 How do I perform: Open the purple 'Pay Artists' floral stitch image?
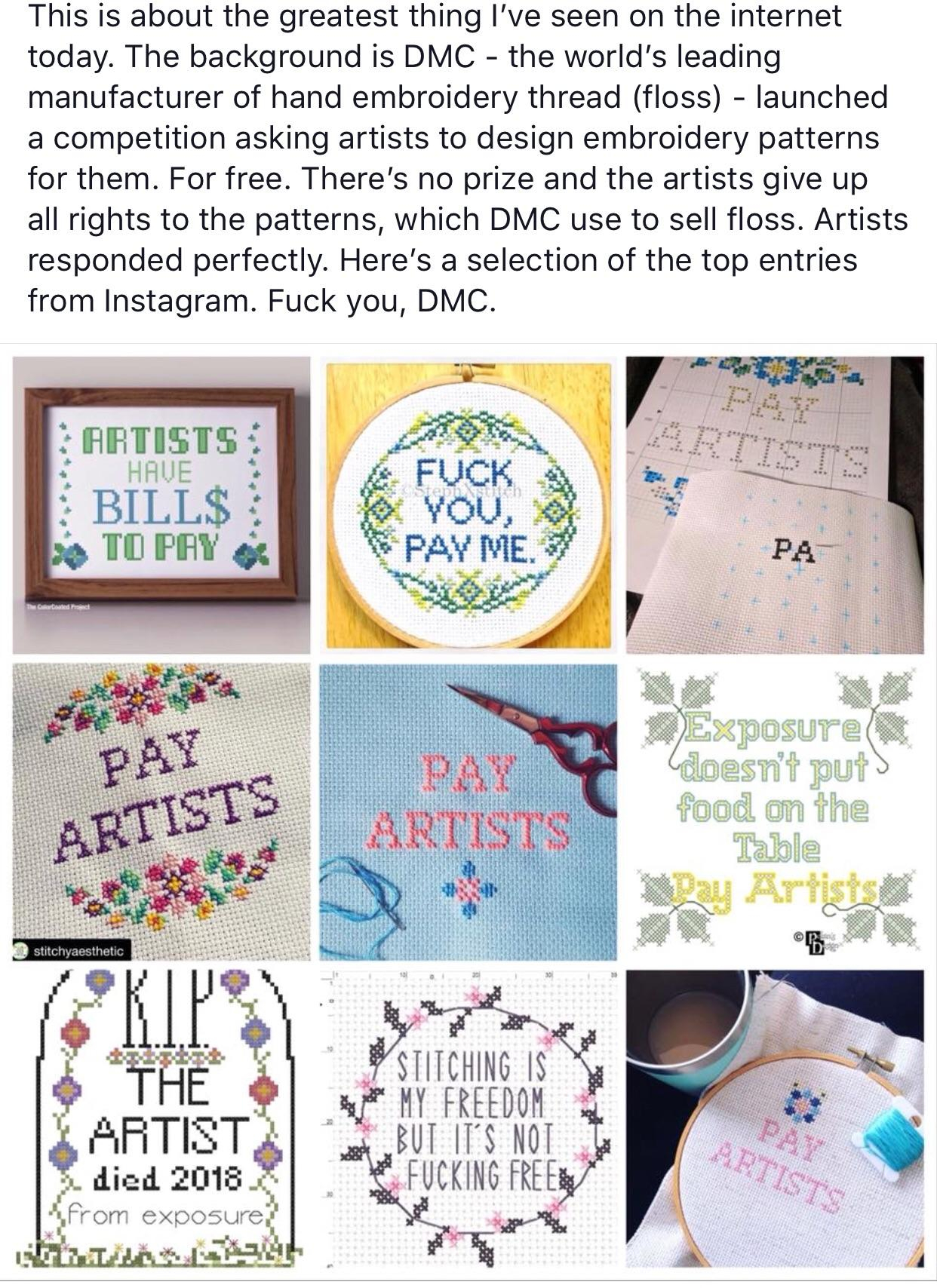161,811
